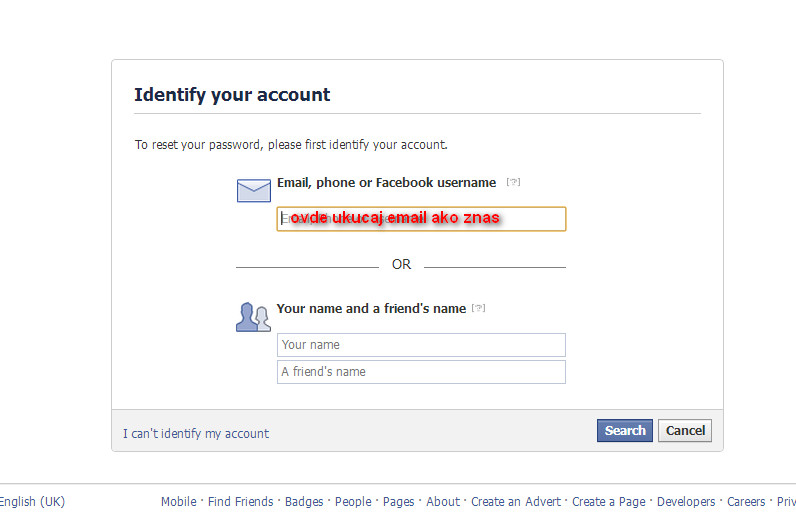
Task: Click the Your name input field
Action: [x=421, y=345]
